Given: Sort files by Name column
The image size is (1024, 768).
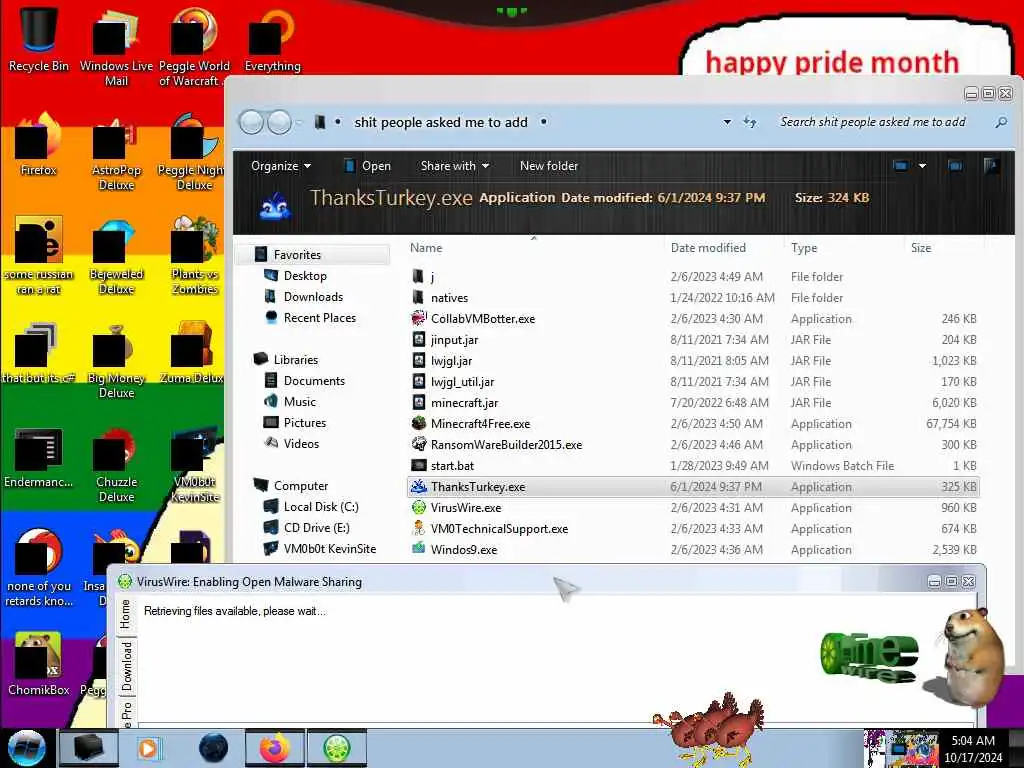Looking at the screenshot, I should click(426, 248).
